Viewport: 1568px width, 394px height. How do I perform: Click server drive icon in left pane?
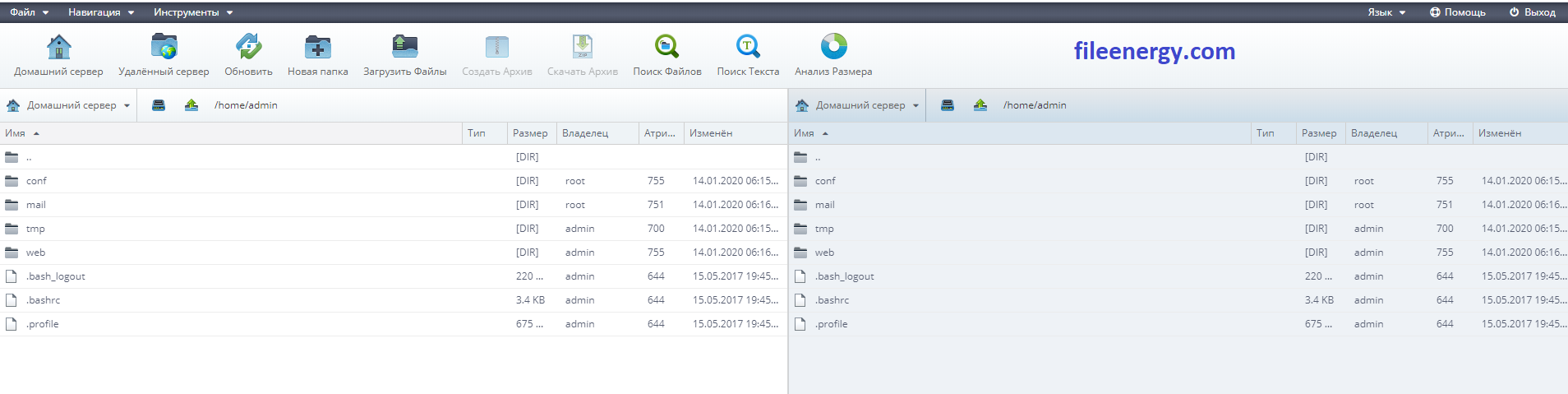point(159,105)
